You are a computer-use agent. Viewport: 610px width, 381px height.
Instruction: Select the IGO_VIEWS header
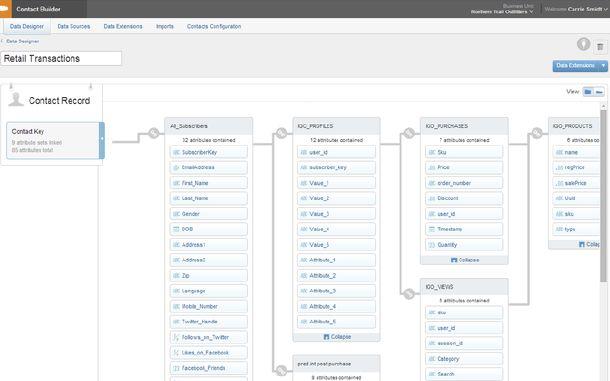[x=464, y=287]
